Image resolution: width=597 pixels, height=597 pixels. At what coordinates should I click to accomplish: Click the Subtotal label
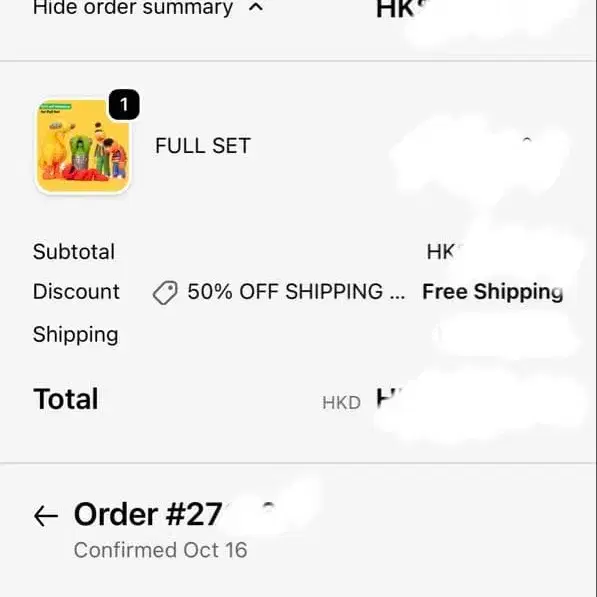74,252
